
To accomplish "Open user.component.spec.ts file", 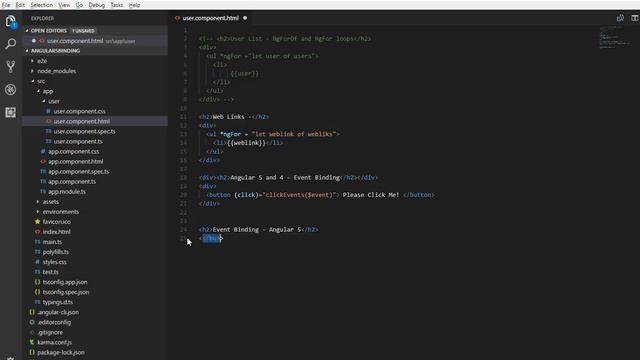I will pyautogui.click(x=84, y=131).
